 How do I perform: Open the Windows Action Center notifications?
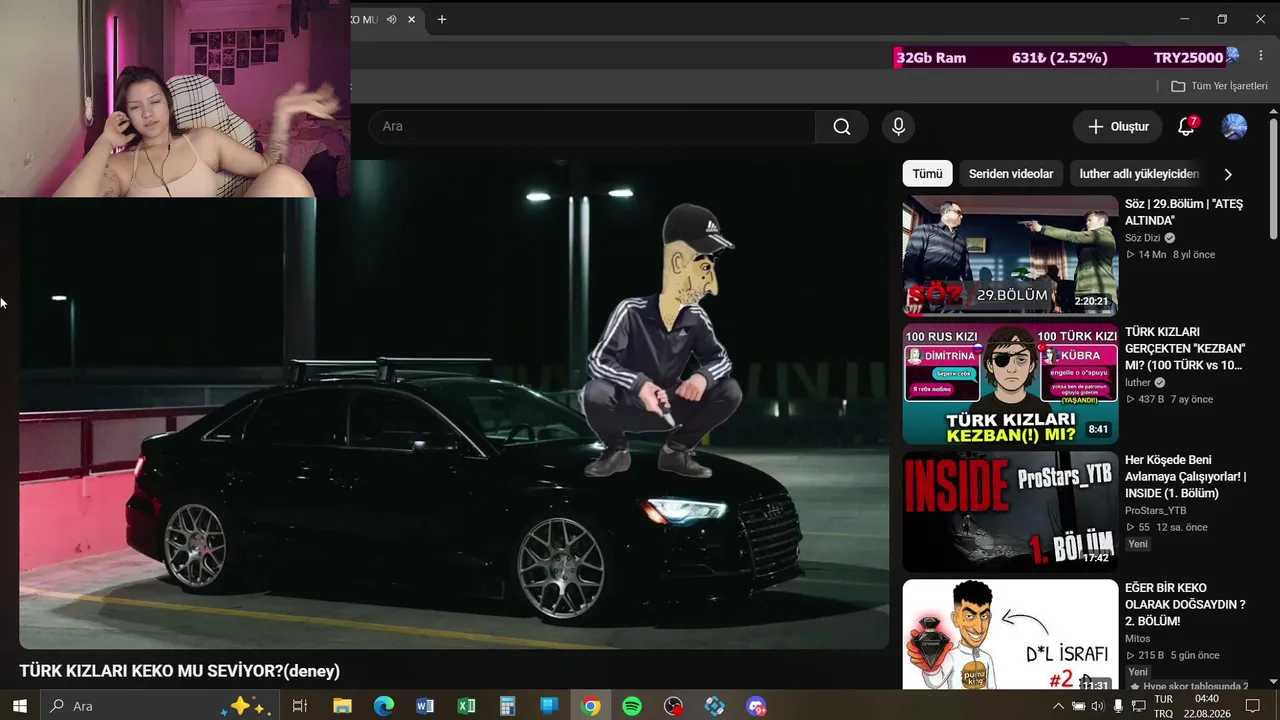point(1253,705)
